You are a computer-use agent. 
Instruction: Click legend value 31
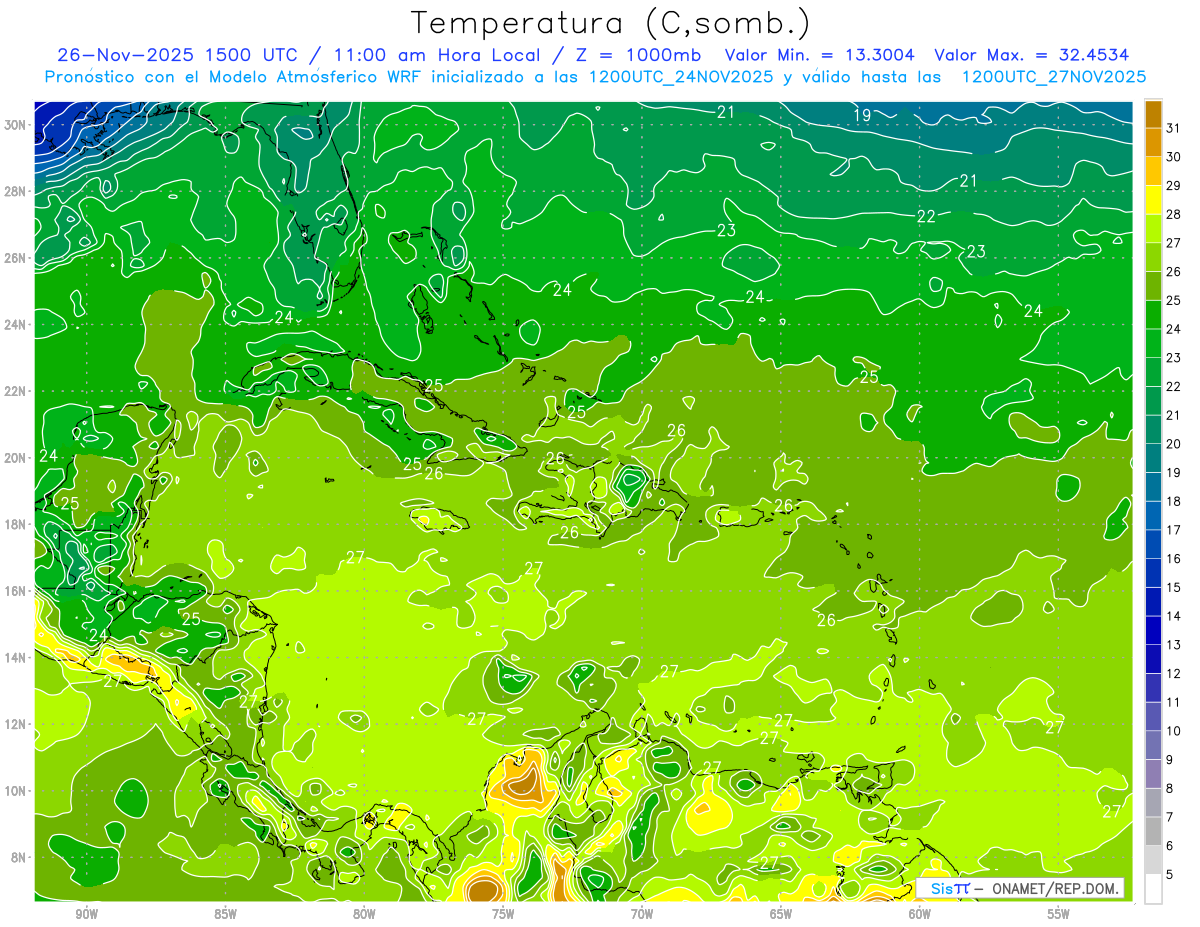[1174, 128]
